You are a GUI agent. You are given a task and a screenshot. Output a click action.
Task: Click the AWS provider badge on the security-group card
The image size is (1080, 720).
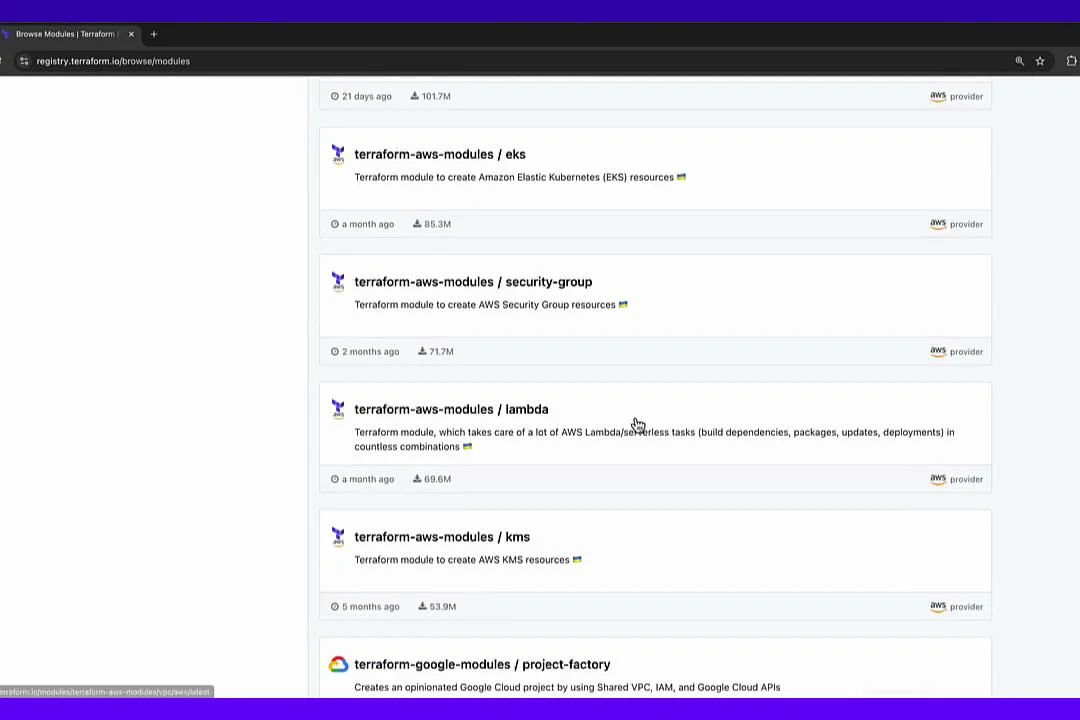pos(956,351)
